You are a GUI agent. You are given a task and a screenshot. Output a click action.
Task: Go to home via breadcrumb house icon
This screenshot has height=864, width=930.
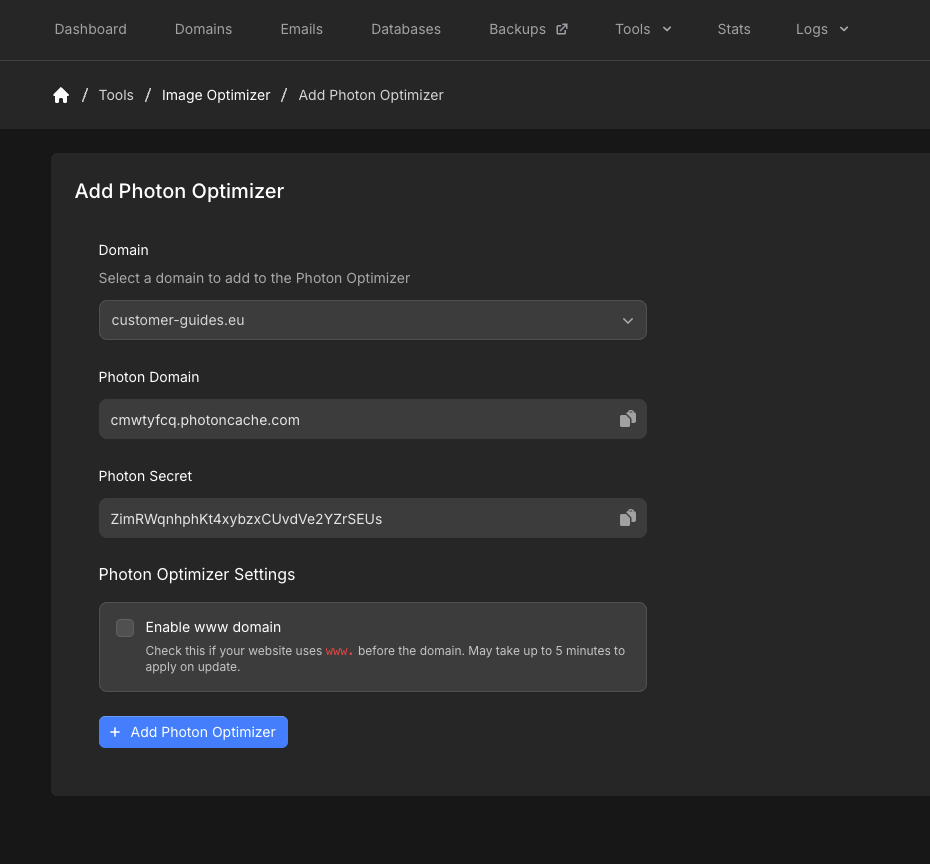(x=61, y=95)
